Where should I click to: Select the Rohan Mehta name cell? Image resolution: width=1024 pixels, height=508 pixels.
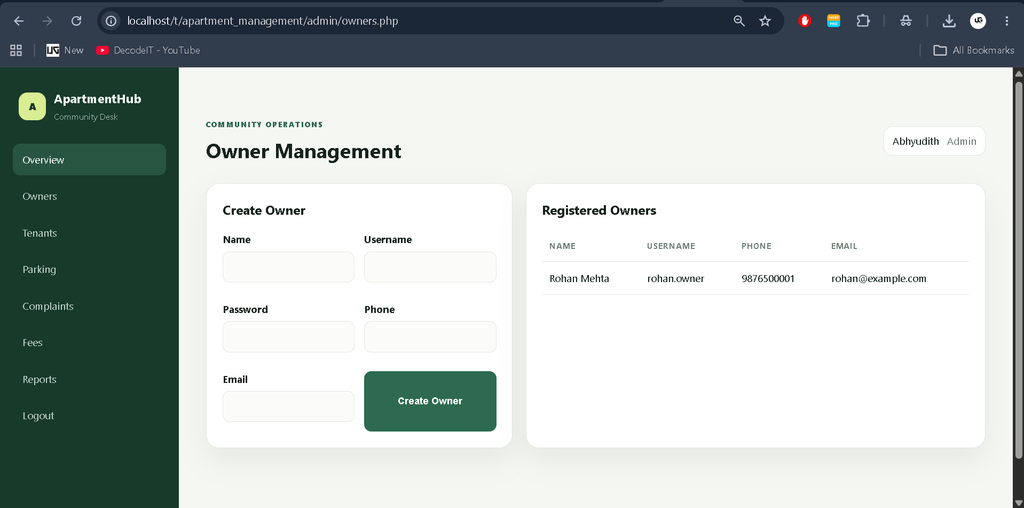[x=579, y=278]
